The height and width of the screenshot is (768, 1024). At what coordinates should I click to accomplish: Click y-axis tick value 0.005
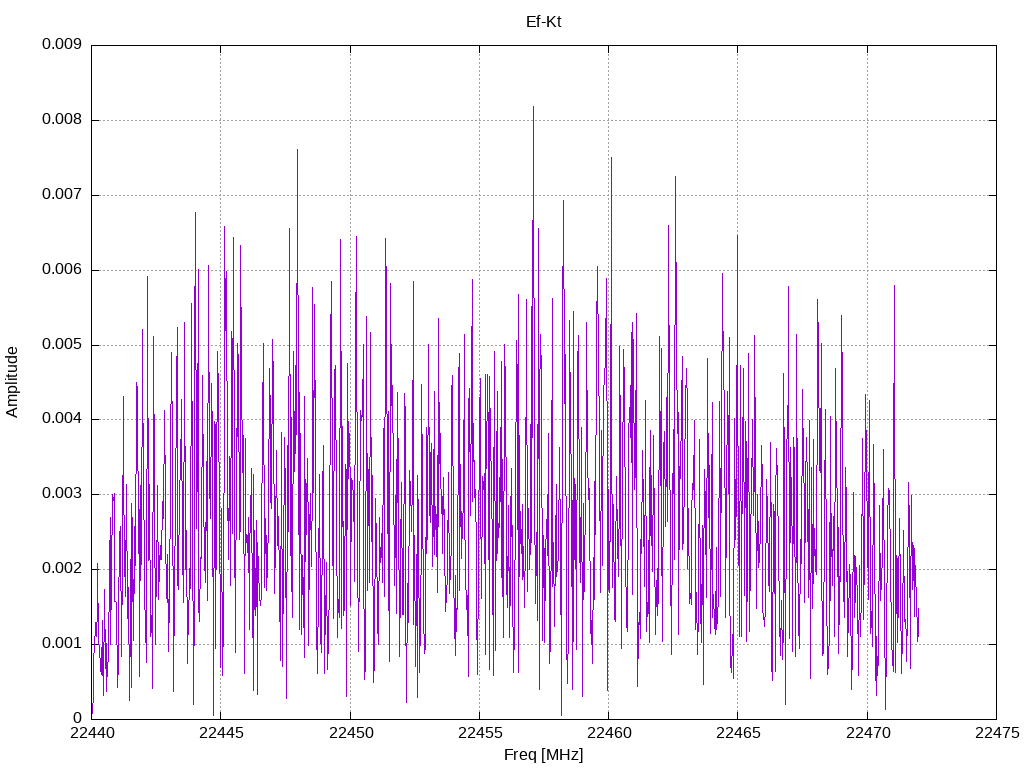click(62, 344)
